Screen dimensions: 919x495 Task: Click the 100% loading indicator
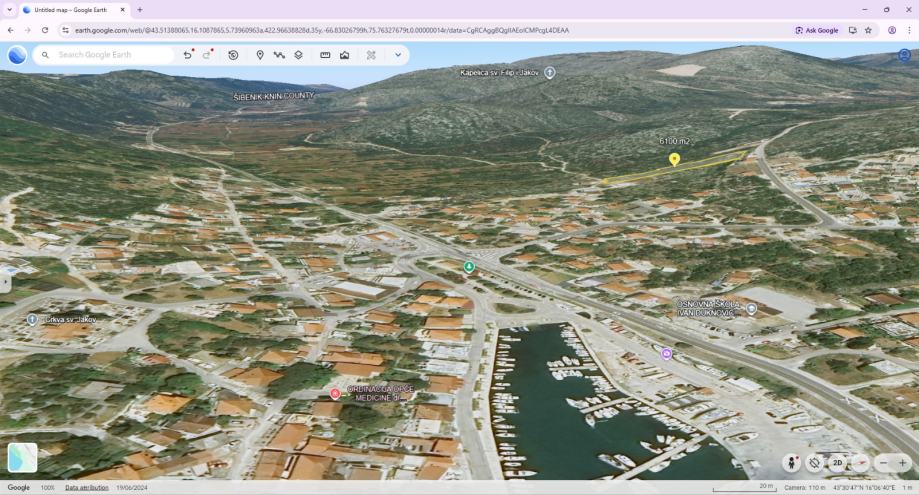pyautogui.click(x=47, y=487)
